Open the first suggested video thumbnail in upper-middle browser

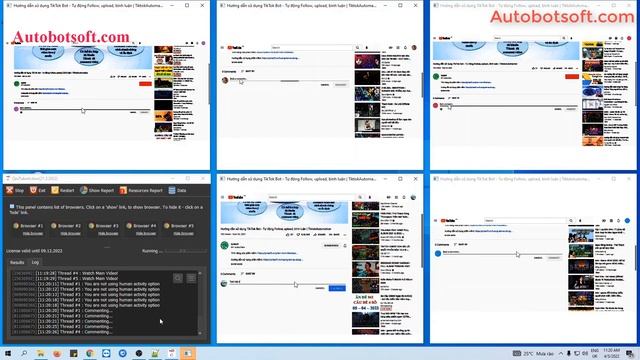[367, 61]
